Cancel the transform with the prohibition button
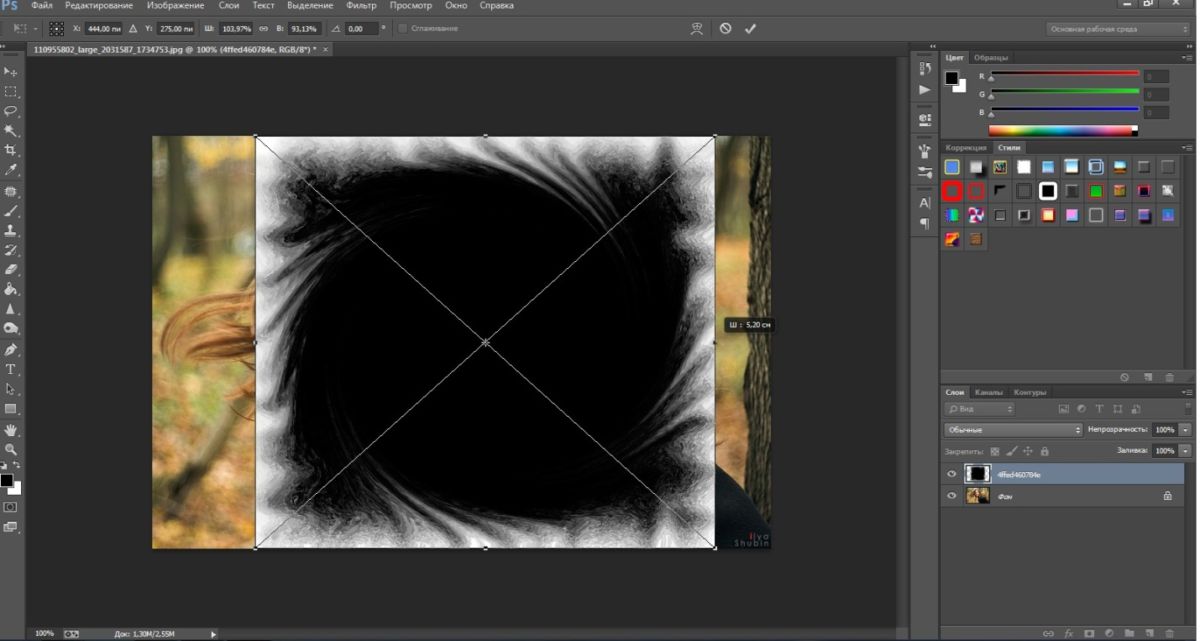 [x=727, y=28]
